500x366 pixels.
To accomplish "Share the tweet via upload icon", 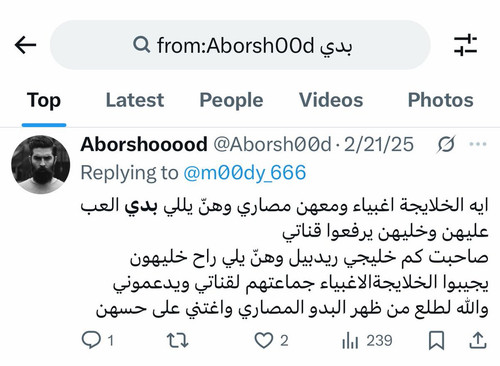I will pos(478,340).
